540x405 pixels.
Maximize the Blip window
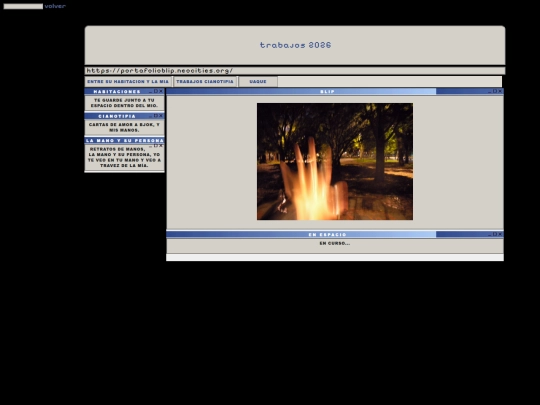(495, 91)
